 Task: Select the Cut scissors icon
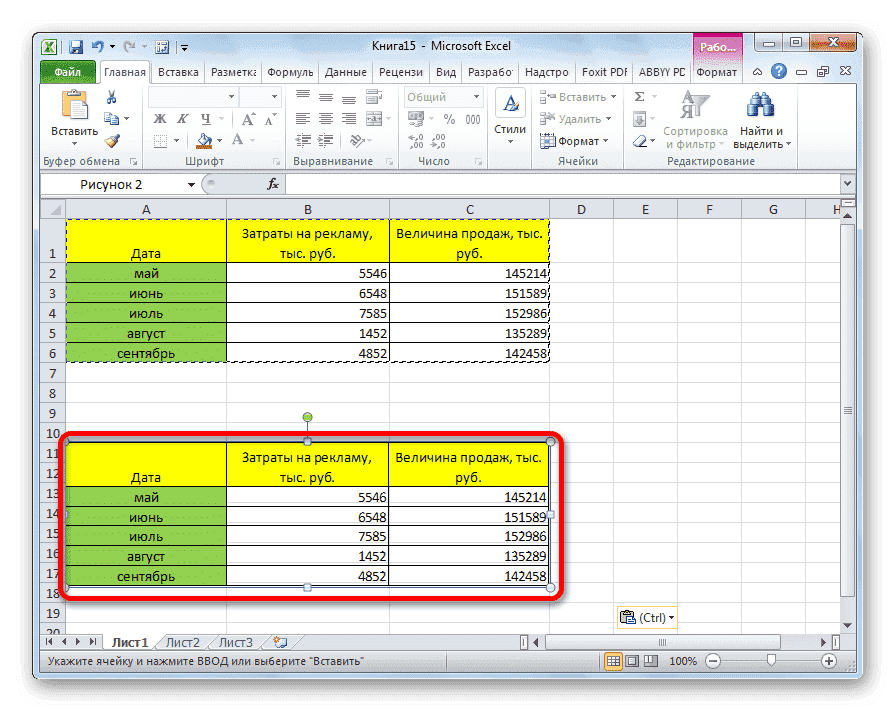(111, 97)
